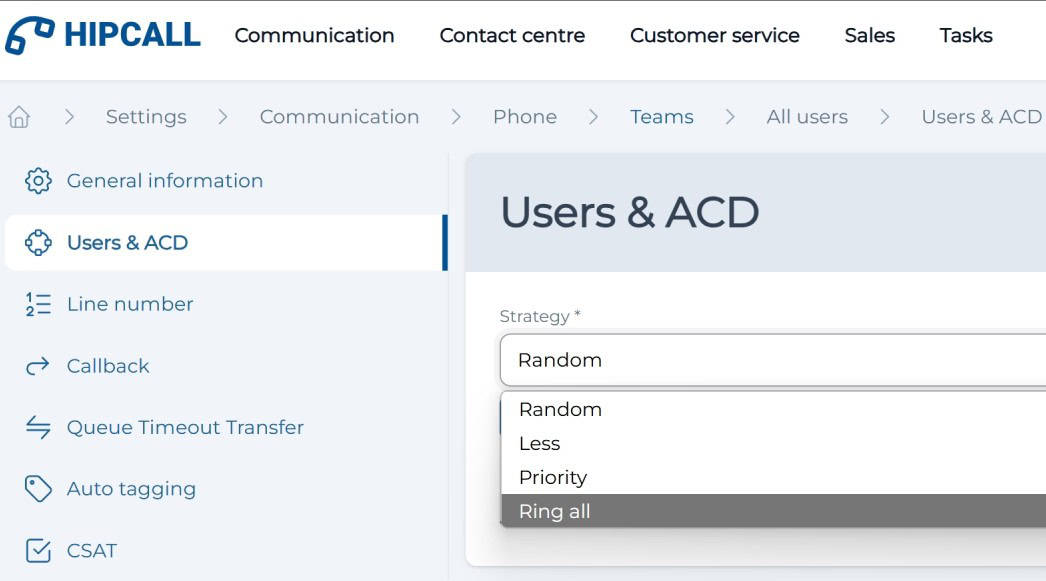Screen dimensions: 1046x581
Task: Click the CSAT checkbox icon
Action: [x=38, y=551]
